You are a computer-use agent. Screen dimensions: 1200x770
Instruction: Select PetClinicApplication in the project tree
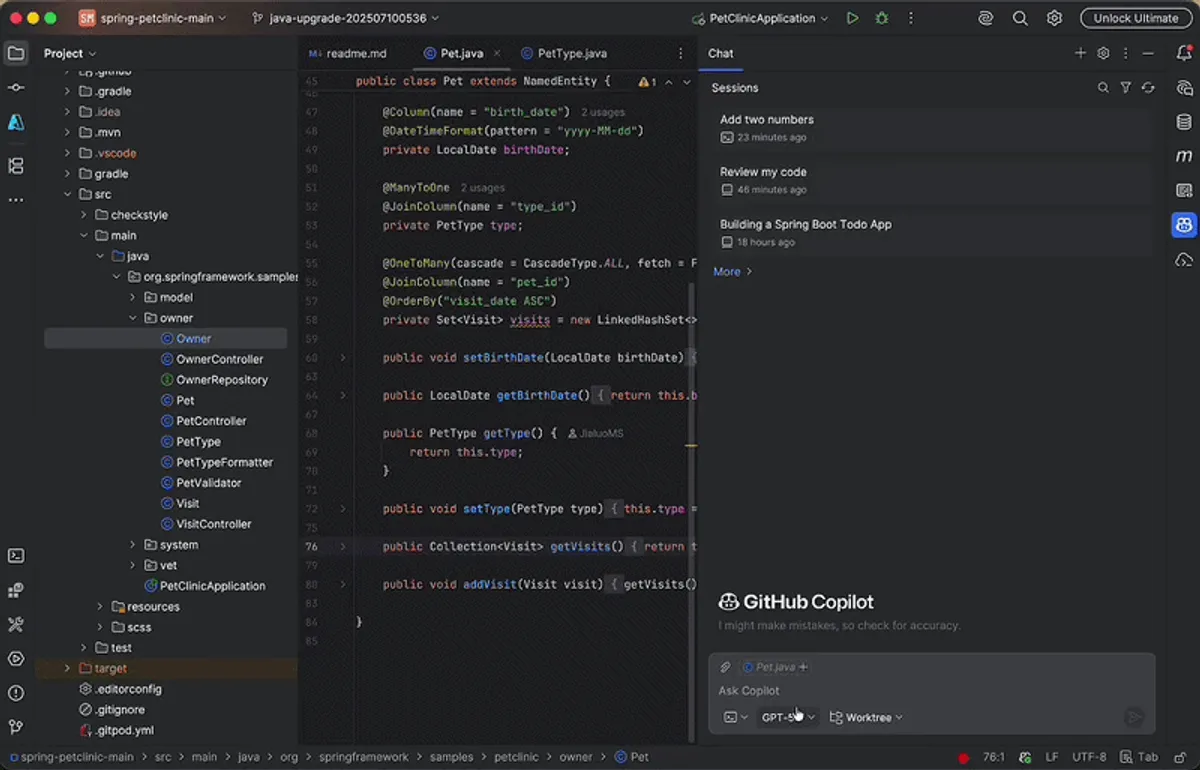coord(212,586)
